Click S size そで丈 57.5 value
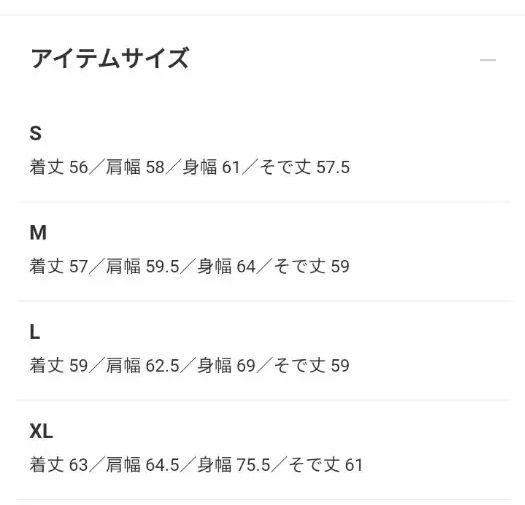Viewport: 525px width, 505px height. point(304,167)
